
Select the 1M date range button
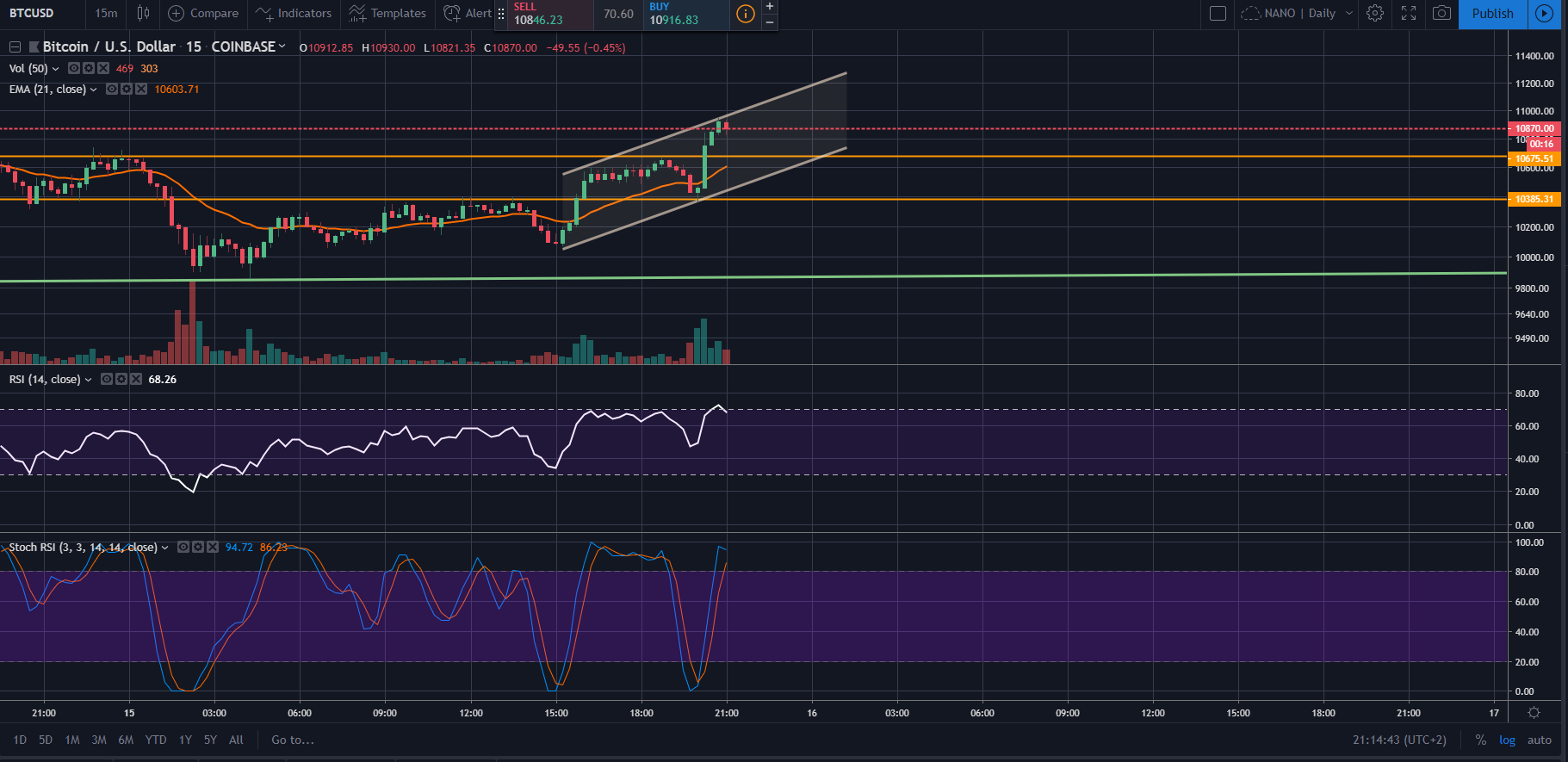pos(72,740)
